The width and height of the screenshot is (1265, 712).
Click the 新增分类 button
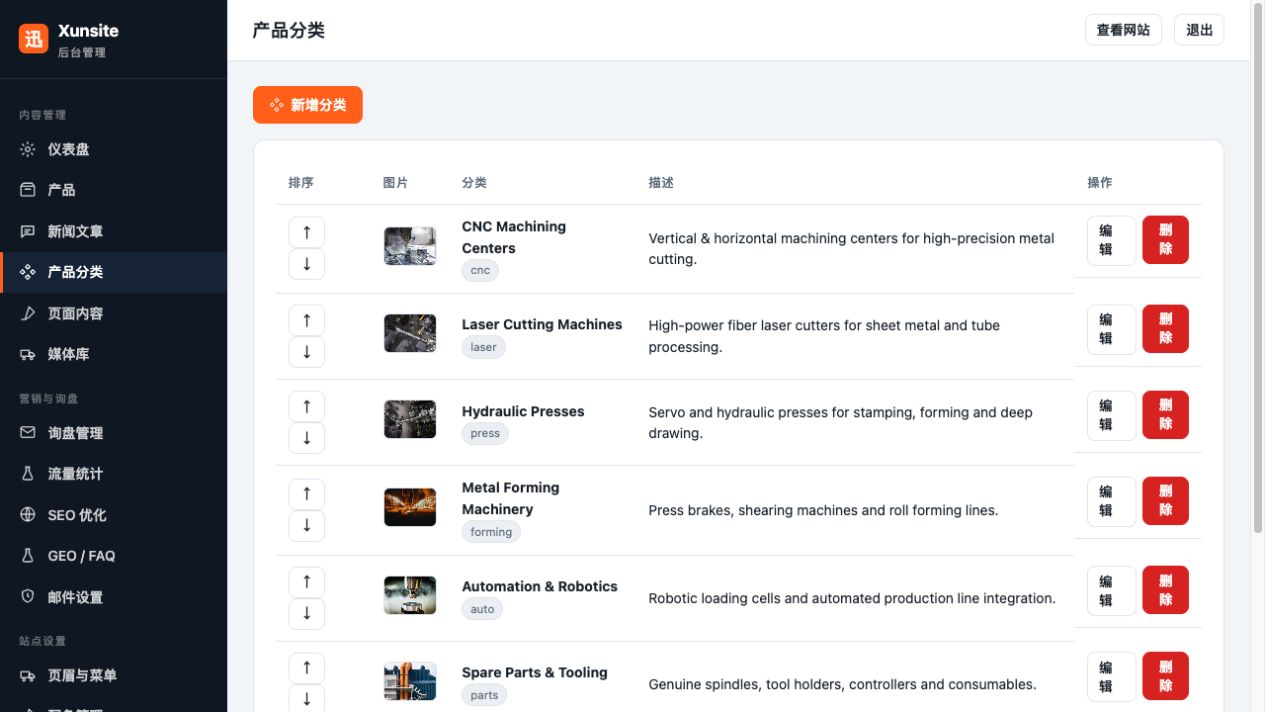(307, 105)
